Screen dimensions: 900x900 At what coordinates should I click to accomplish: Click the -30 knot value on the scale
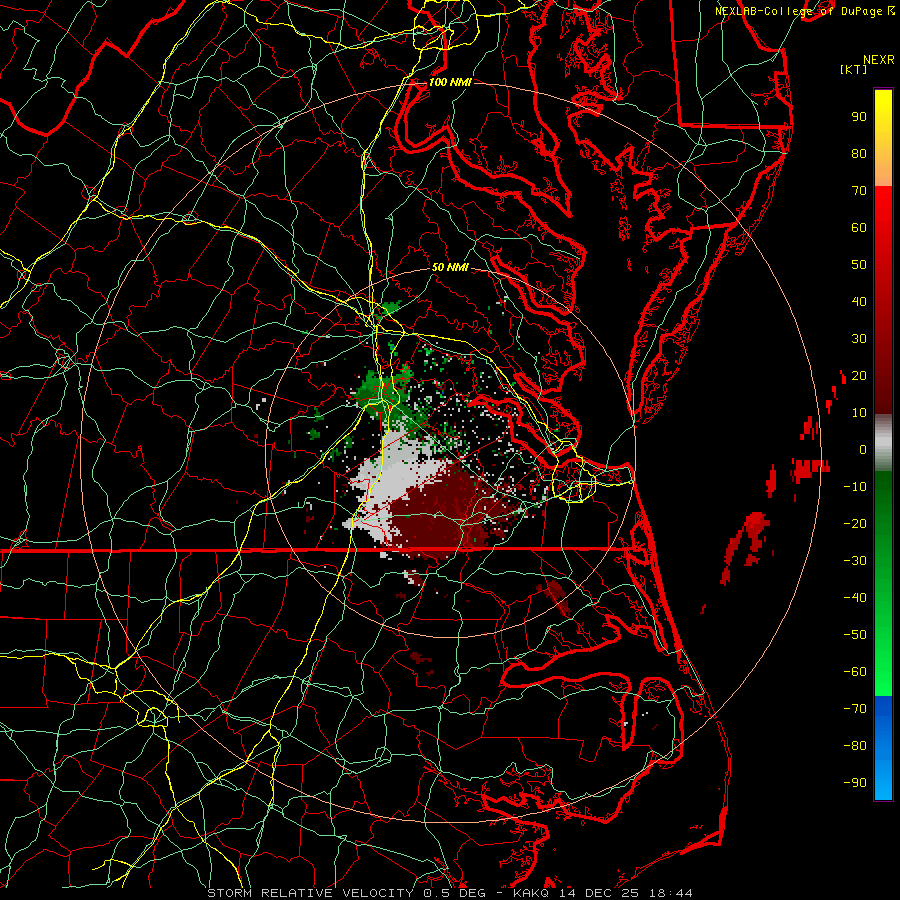855,561
